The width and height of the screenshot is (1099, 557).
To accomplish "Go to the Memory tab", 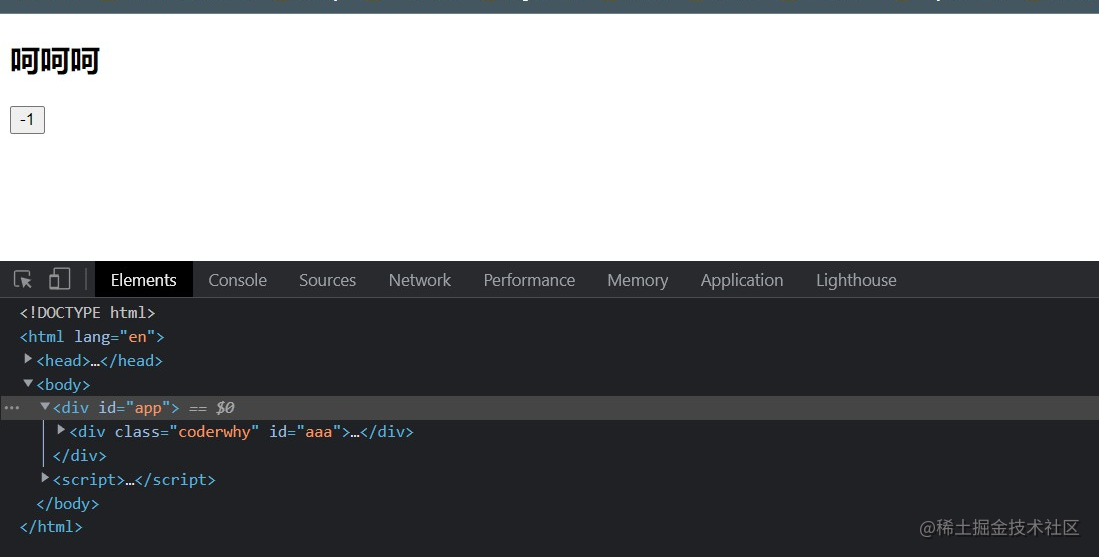I will click(x=638, y=280).
